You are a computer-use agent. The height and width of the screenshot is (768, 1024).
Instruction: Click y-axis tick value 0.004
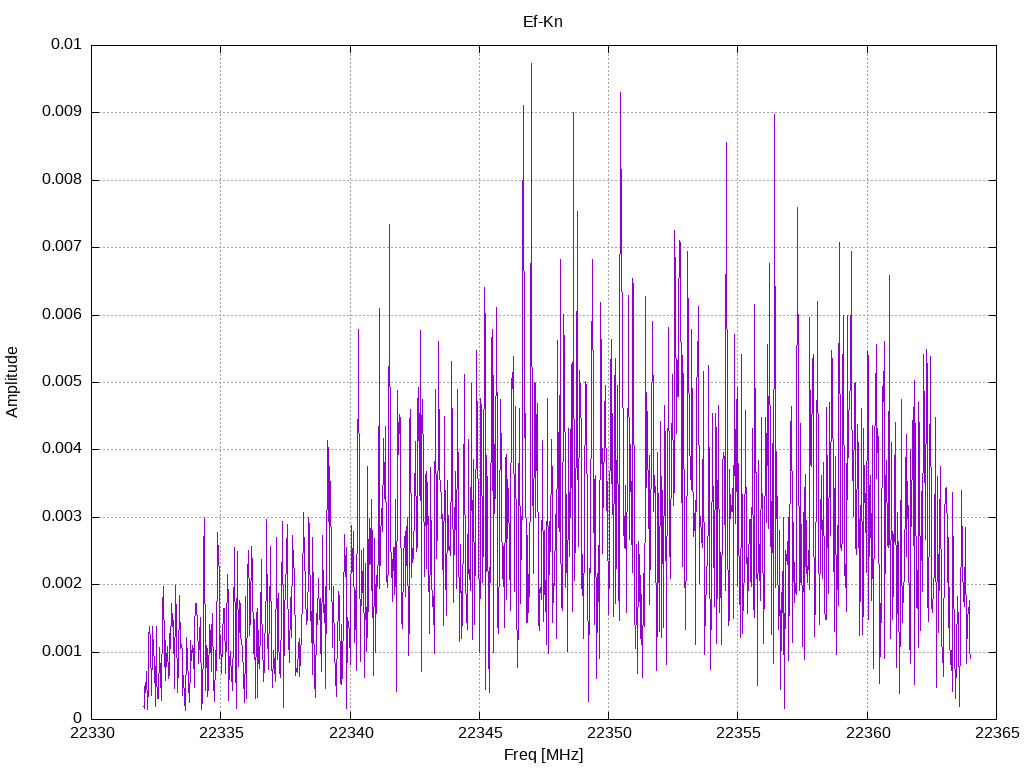(x=62, y=449)
